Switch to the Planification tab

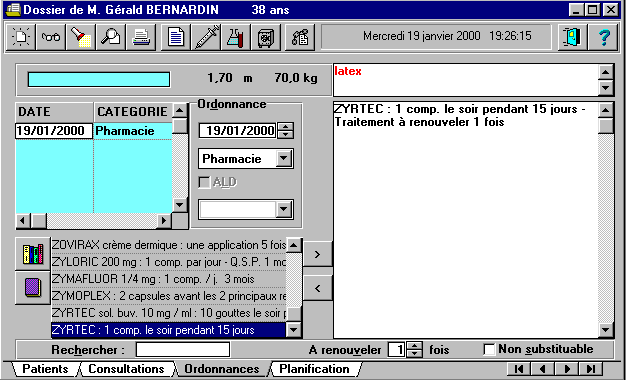point(315,369)
